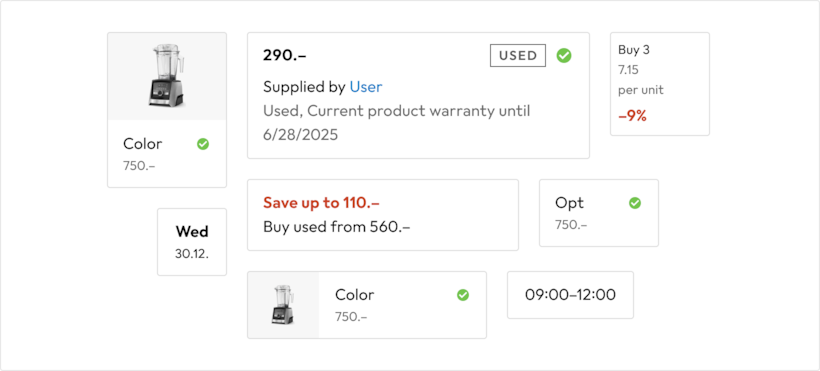Click the Opt option label

570,203
